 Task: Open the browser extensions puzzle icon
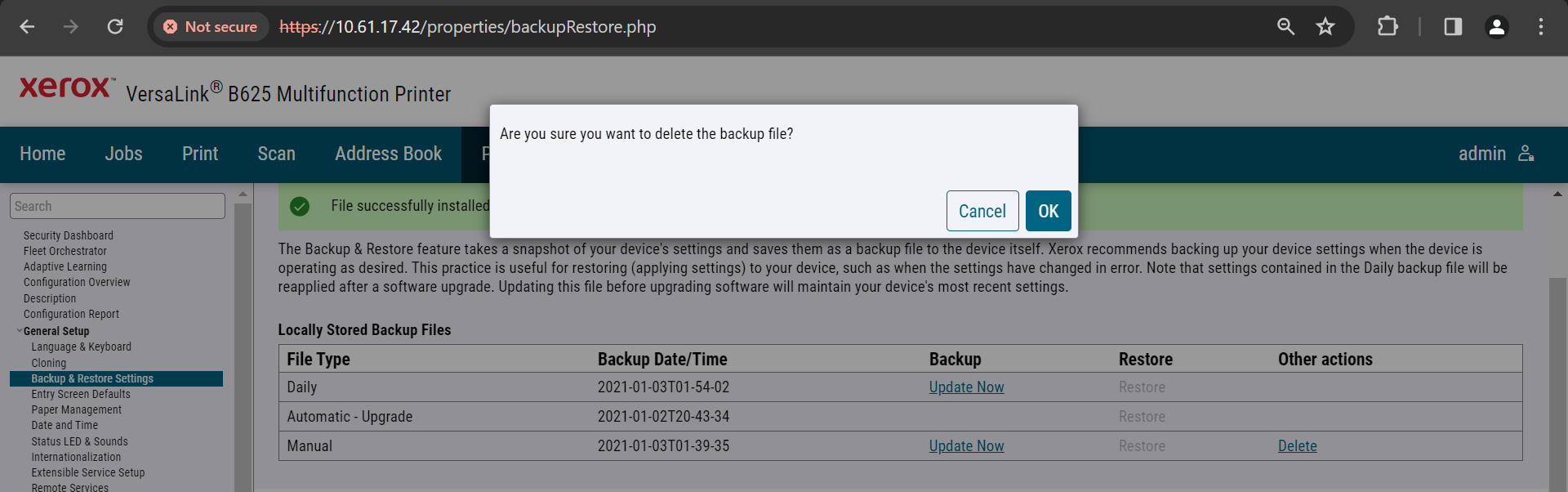coord(1388,27)
